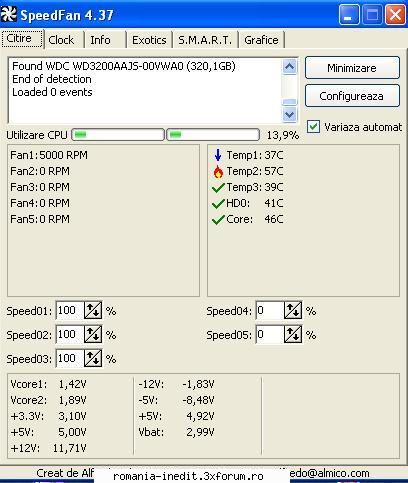The height and width of the screenshot is (483, 408).
Task: Adjust Speed03 with its up/down spinner
Action: pyautogui.click(x=93, y=358)
